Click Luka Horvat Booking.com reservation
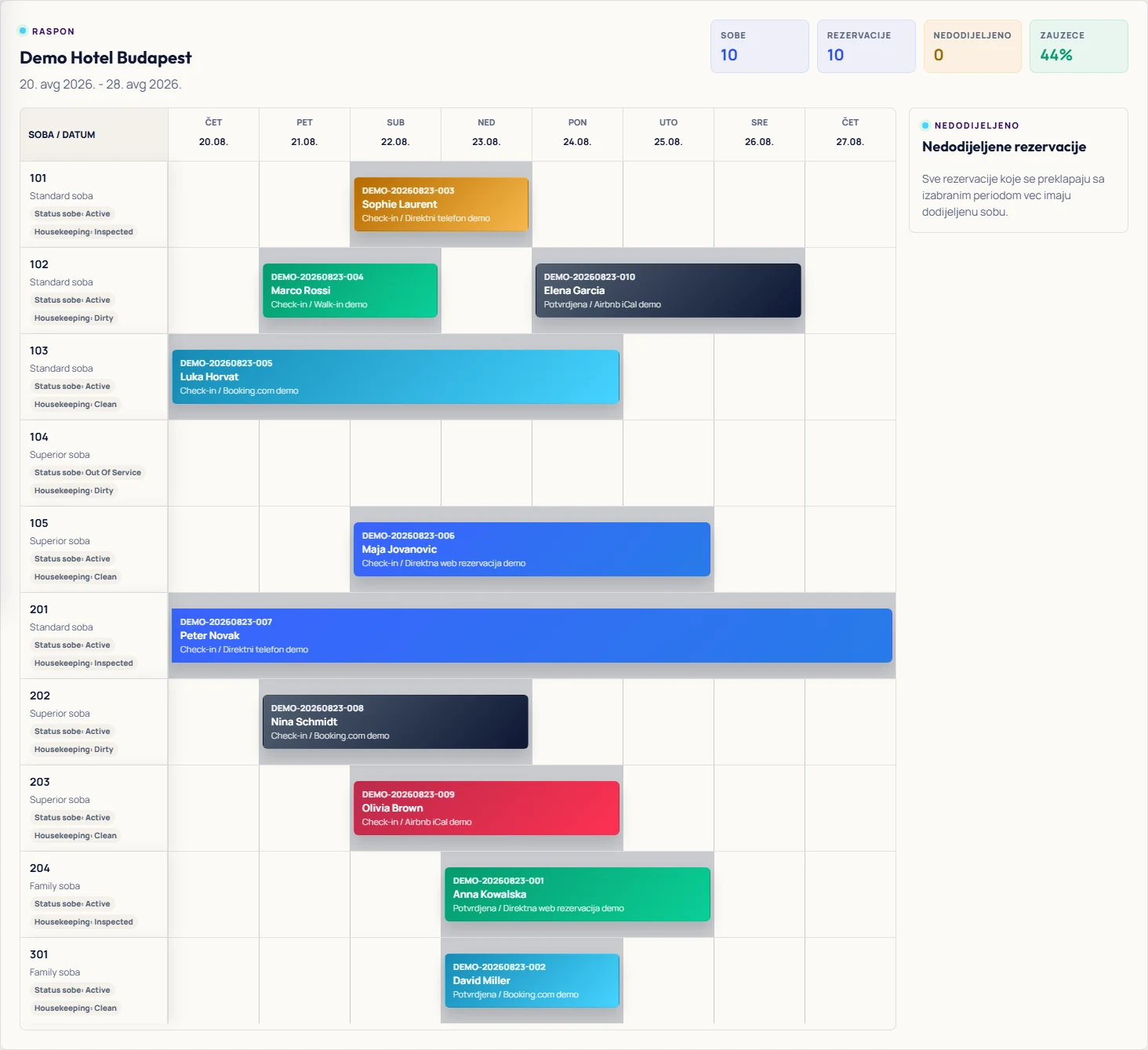Screen dimensions: 1148x1050 [395, 376]
